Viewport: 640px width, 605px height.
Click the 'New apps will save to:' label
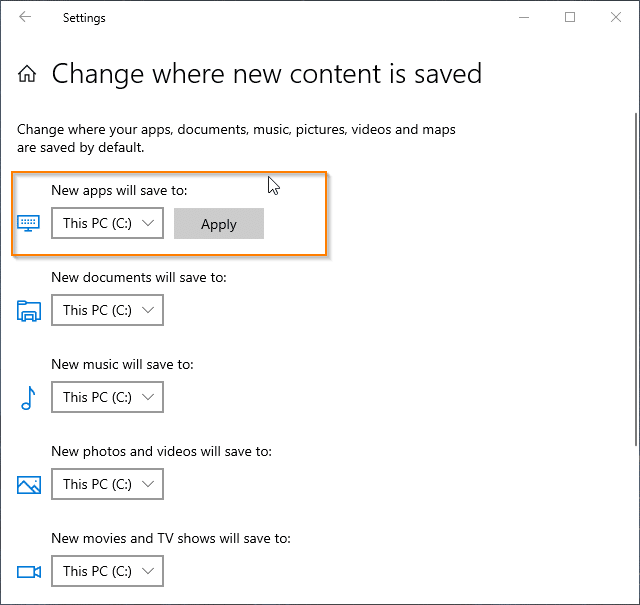click(x=119, y=190)
